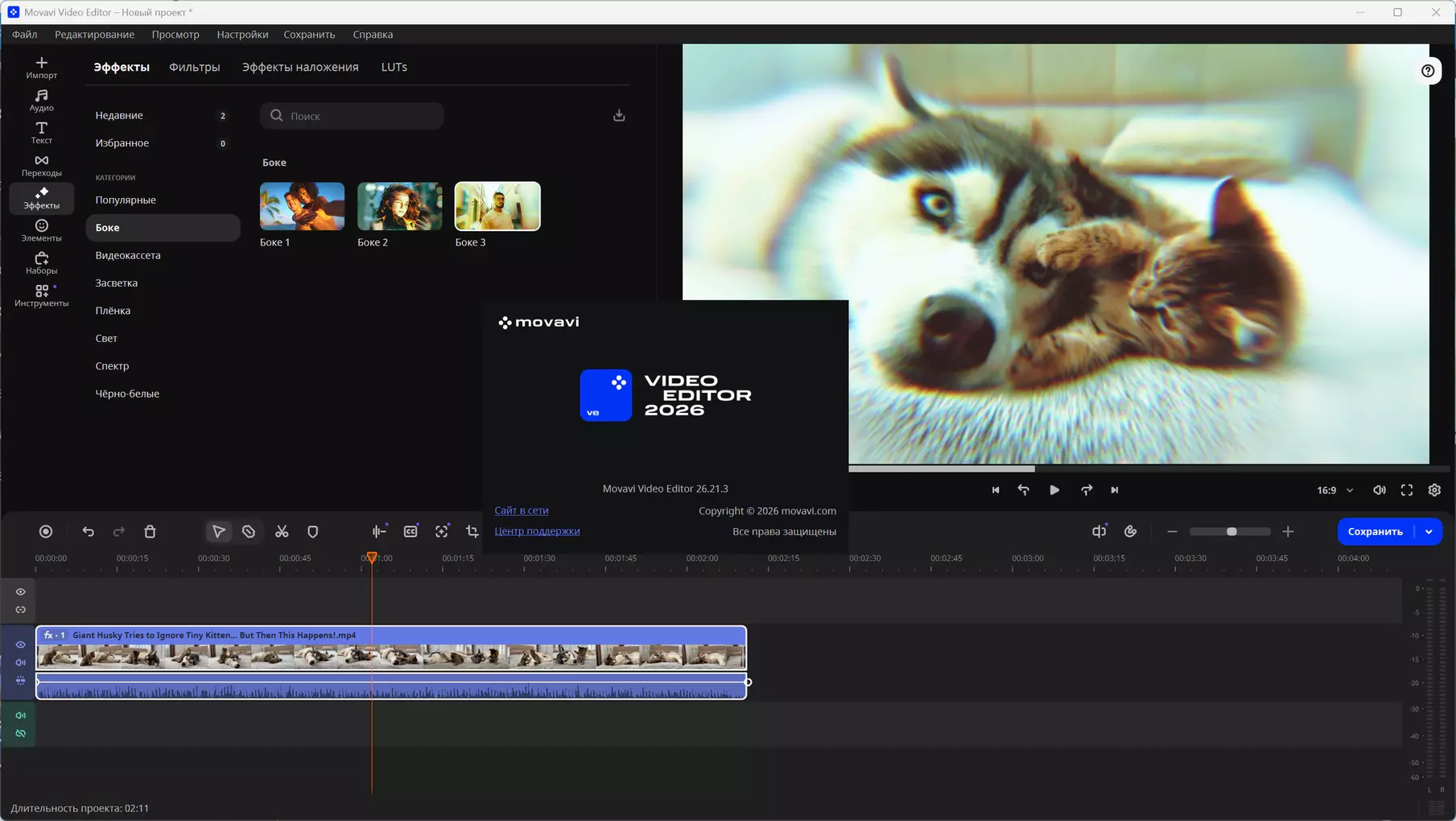Hide the video track with eye icon
This screenshot has width=1456, height=821.
tap(21, 645)
